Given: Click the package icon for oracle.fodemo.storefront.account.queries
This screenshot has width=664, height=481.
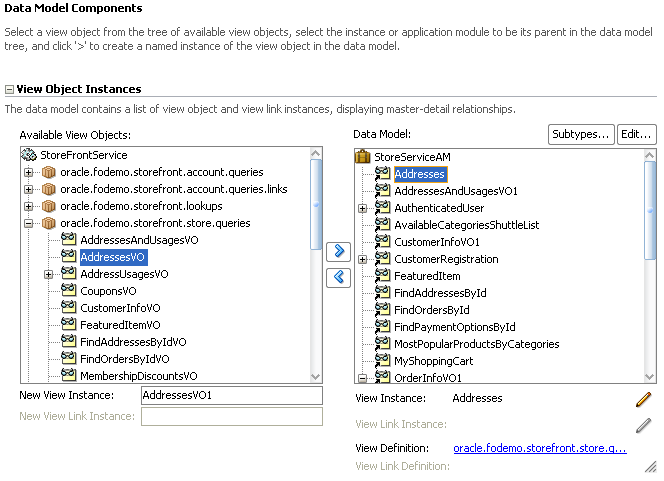Looking at the screenshot, I should point(49,172).
